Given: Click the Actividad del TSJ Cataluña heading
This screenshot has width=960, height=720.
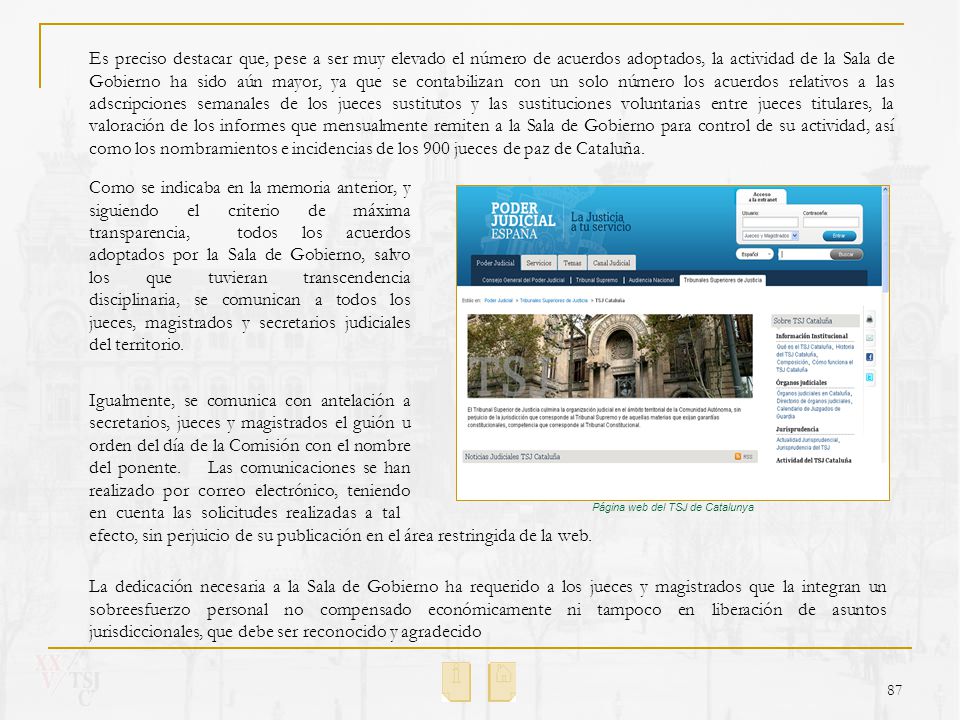Looking at the screenshot, I should 814,460.
